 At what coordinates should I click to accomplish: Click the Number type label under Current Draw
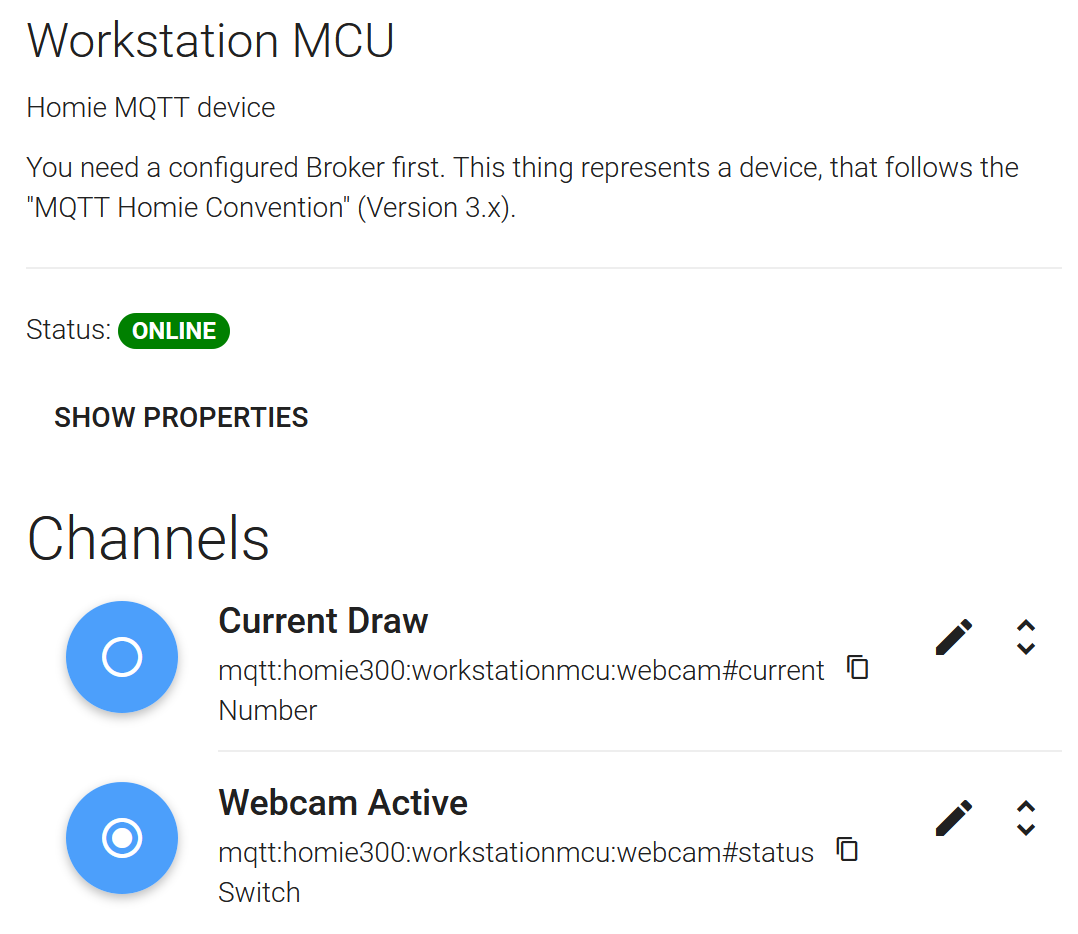pyautogui.click(x=267, y=711)
